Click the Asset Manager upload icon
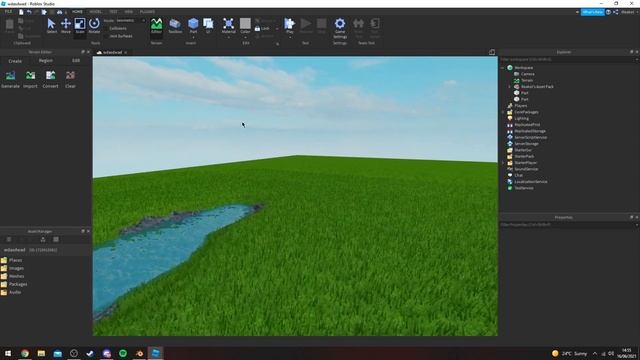The image size is (640, 360). 43,240
